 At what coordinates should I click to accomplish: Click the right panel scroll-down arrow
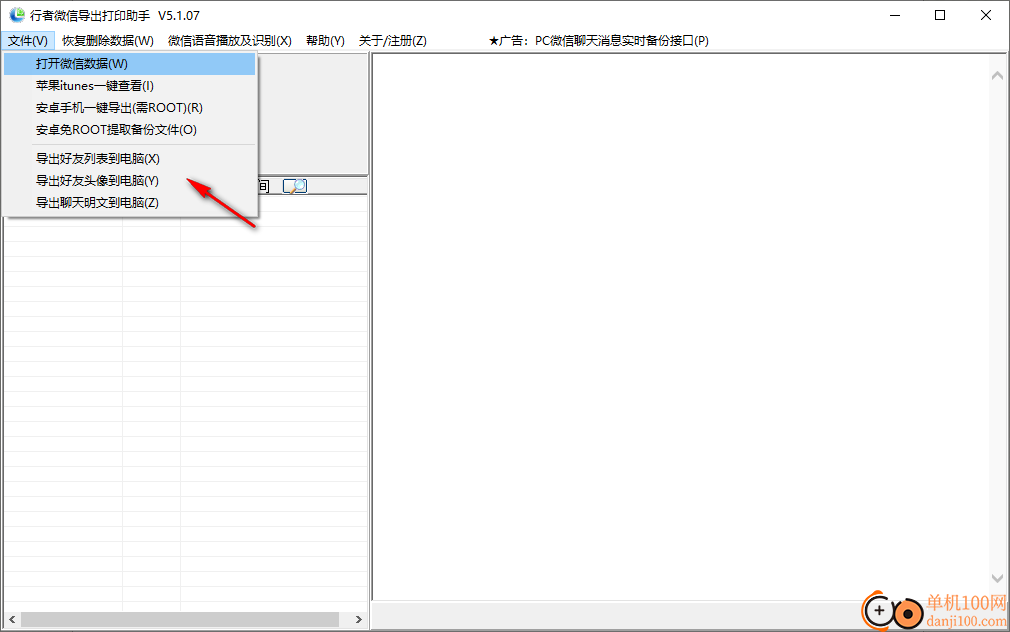click(x=997, y=578)
